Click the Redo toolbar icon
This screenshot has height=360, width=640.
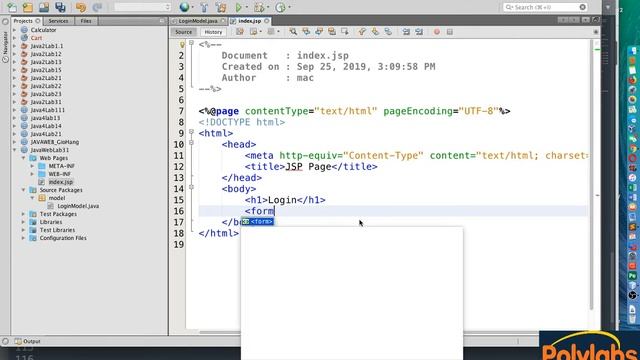pos(97,7)
